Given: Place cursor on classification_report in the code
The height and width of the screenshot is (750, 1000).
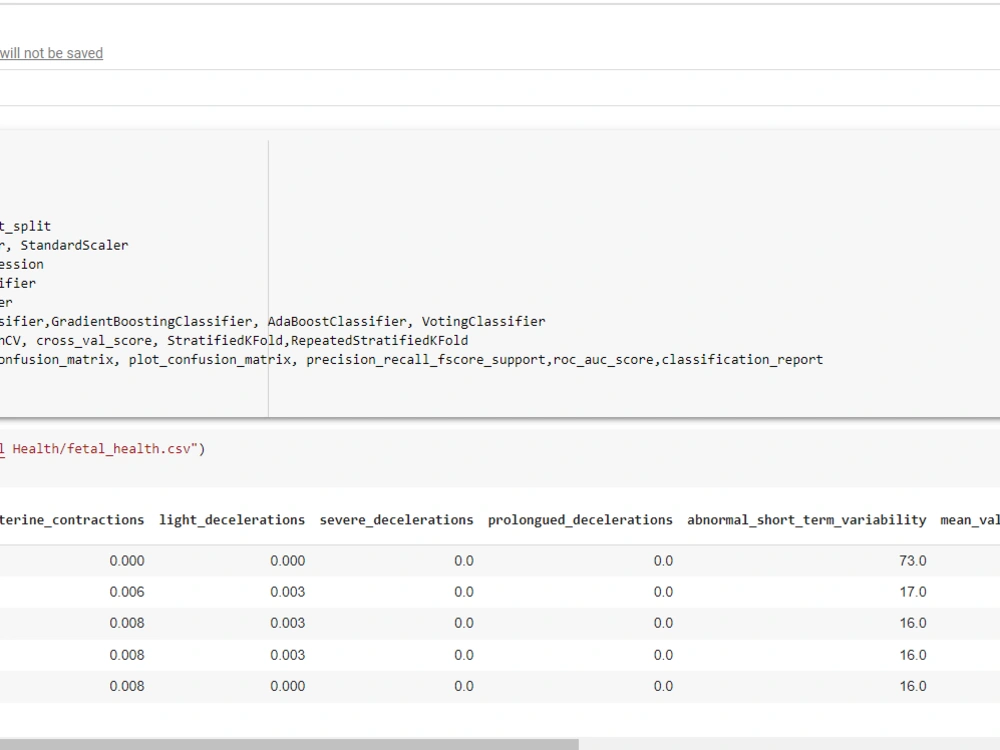Looking at the screenshot, I should tap(742, 360).
